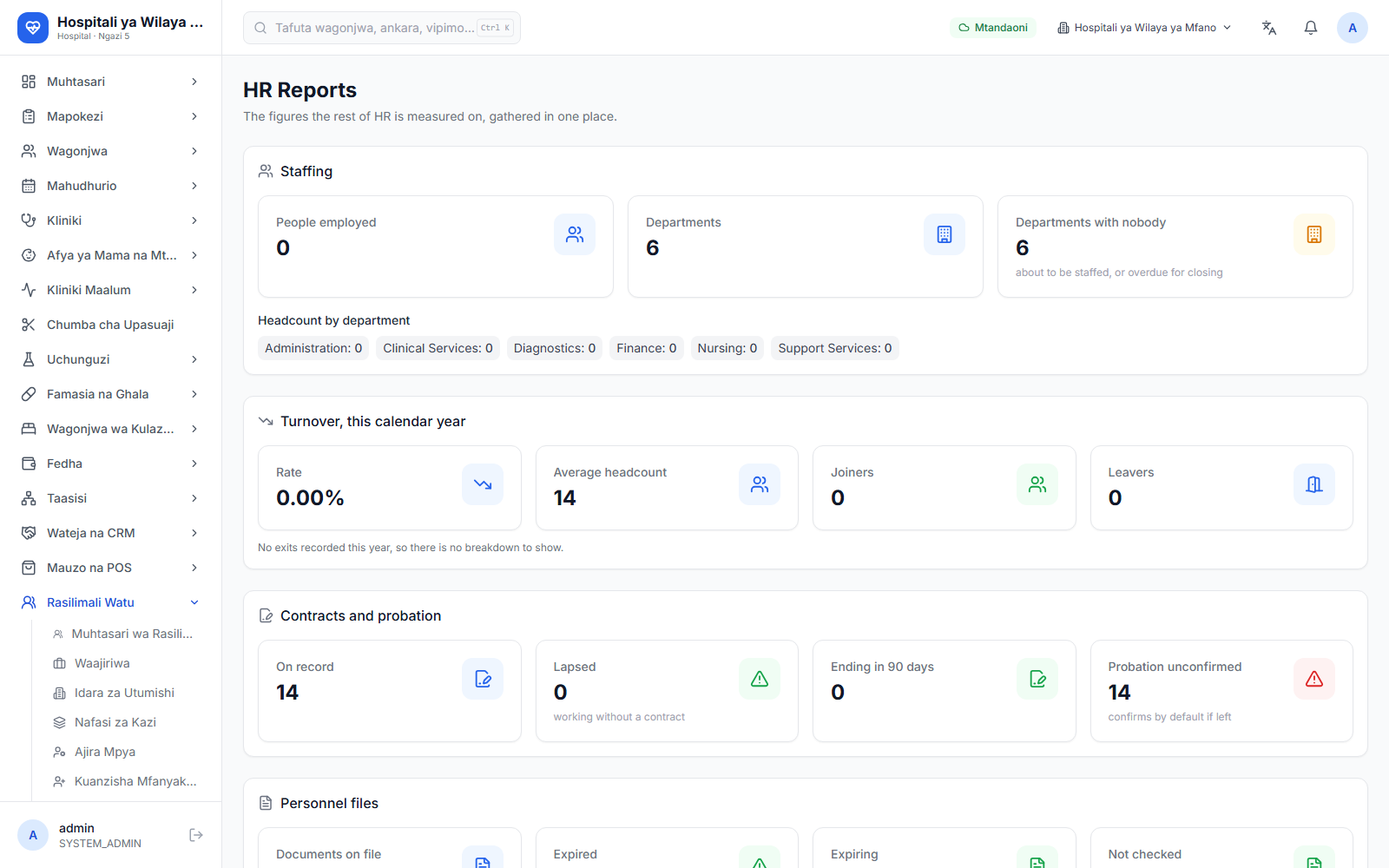Image resolution: width=1389 pixels, height=868 pixels.
Task: Click the Famasia na Ghala pill icon
Action: [29, 394]
